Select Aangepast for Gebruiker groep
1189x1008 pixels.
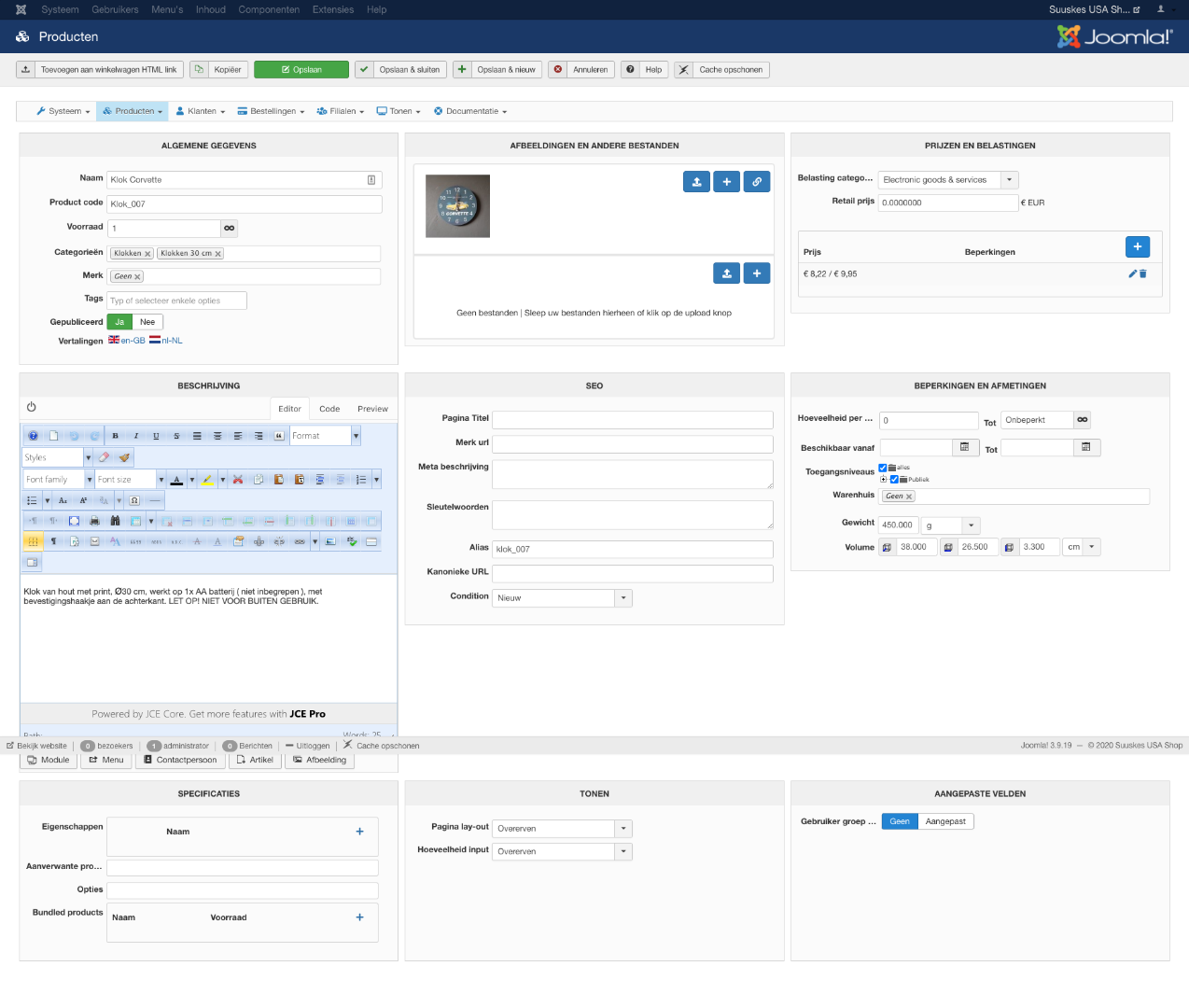point(945,821)
